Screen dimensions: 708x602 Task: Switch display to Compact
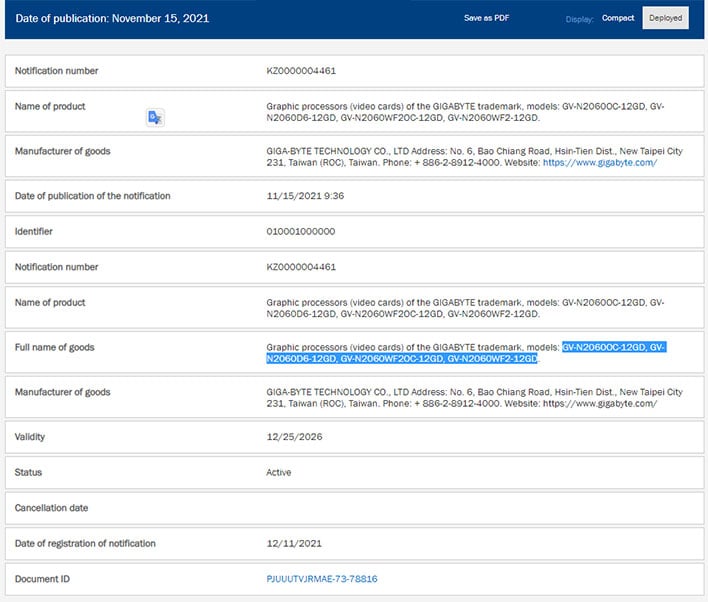pyautogui.click(x=618, y=18)
